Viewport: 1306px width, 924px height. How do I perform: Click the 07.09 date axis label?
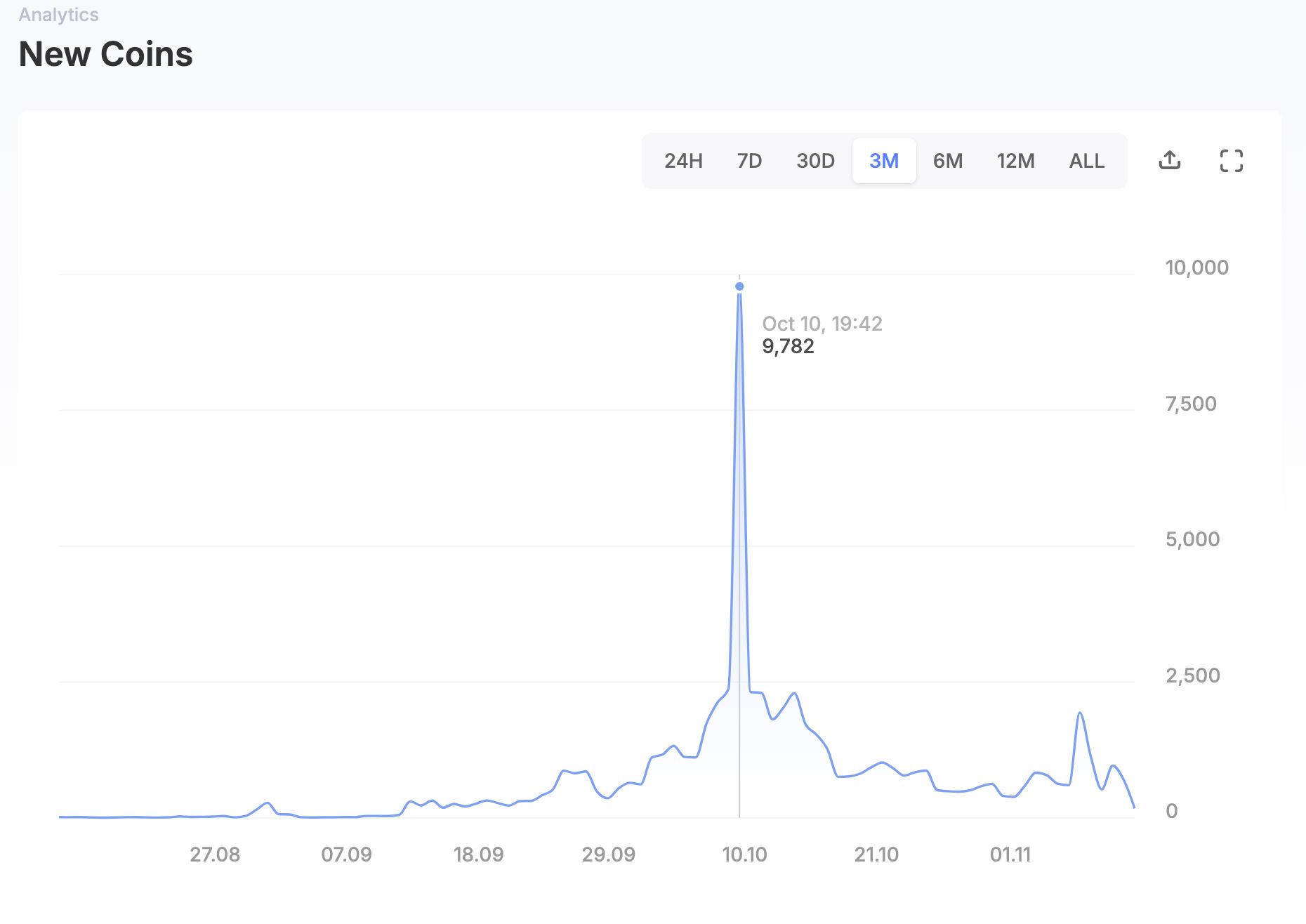[x=346, y=854]
